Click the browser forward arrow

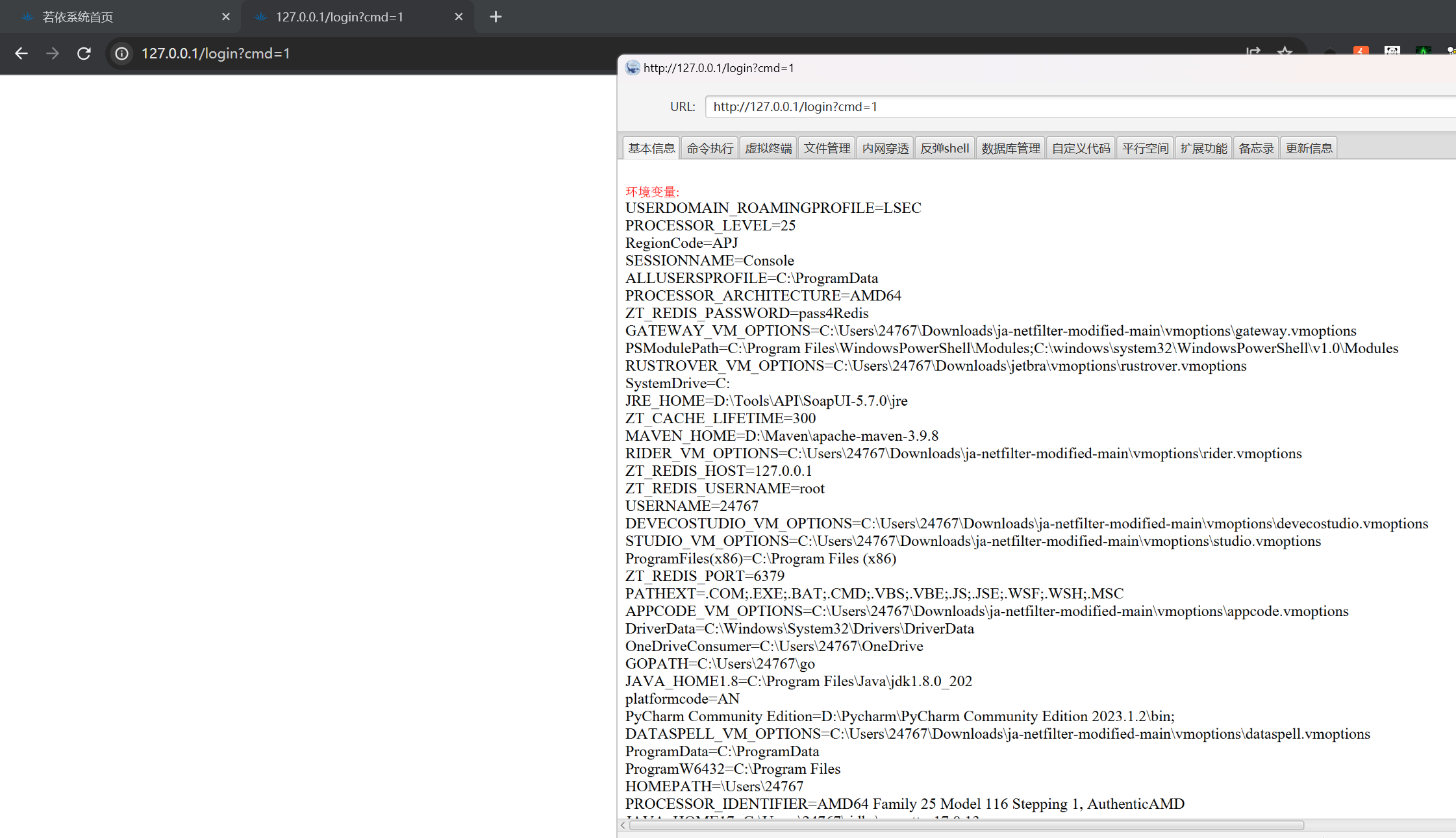click(x=53, y=53)
